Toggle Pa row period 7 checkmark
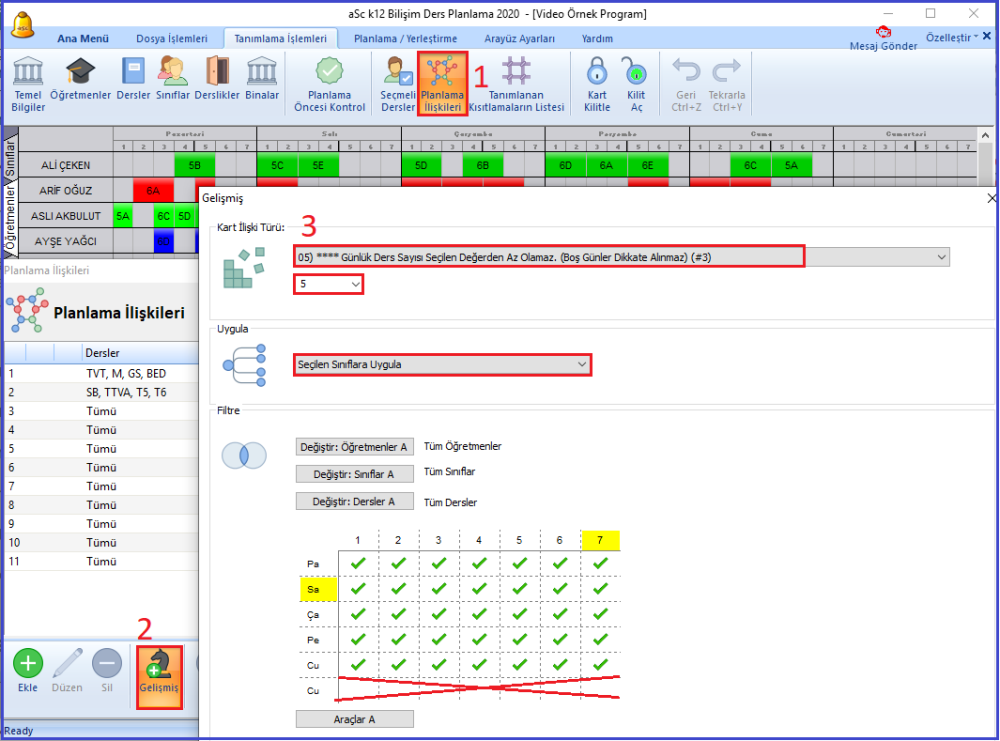Viewport: 1000px width, 741px height. pos(600,564)
